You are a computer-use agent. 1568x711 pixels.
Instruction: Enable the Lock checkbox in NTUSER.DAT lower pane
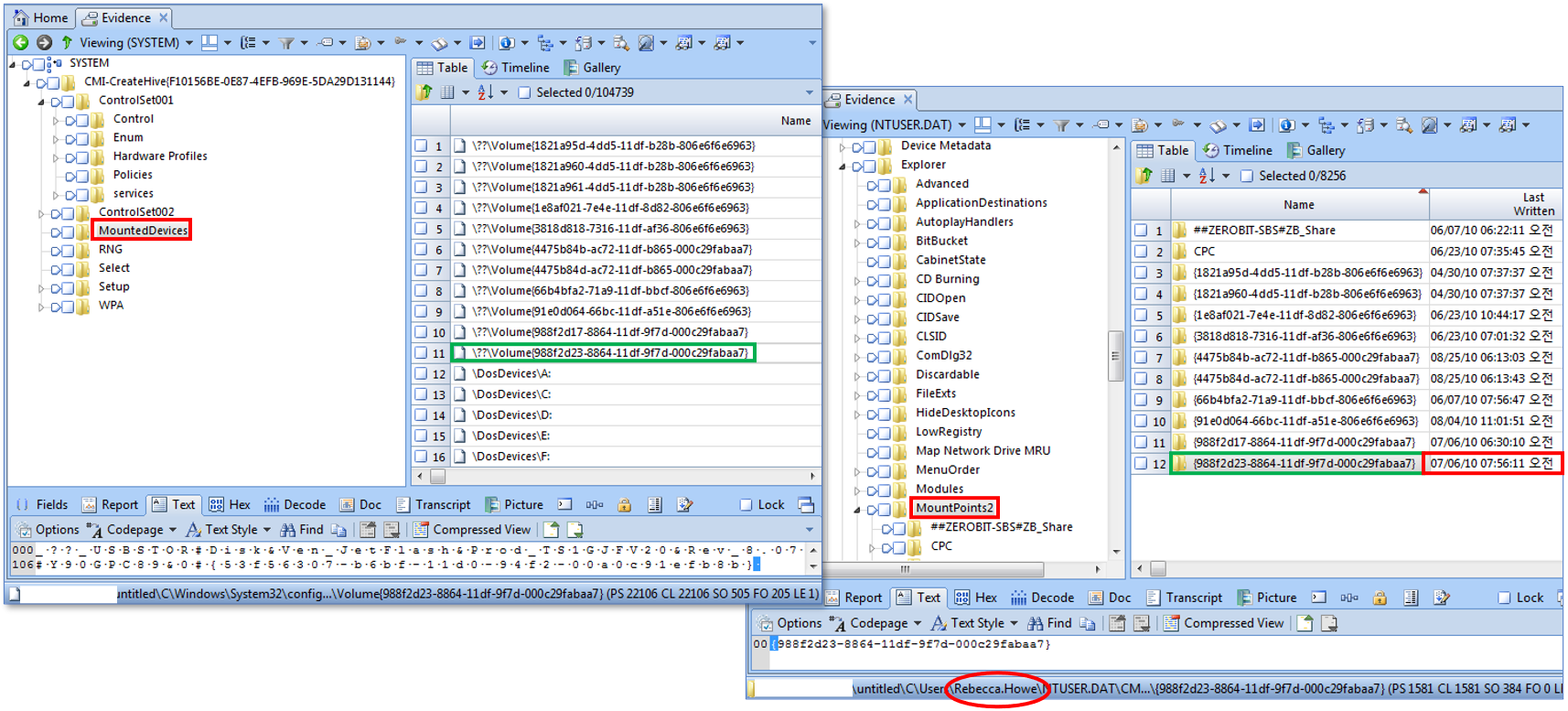(1504, 598)
